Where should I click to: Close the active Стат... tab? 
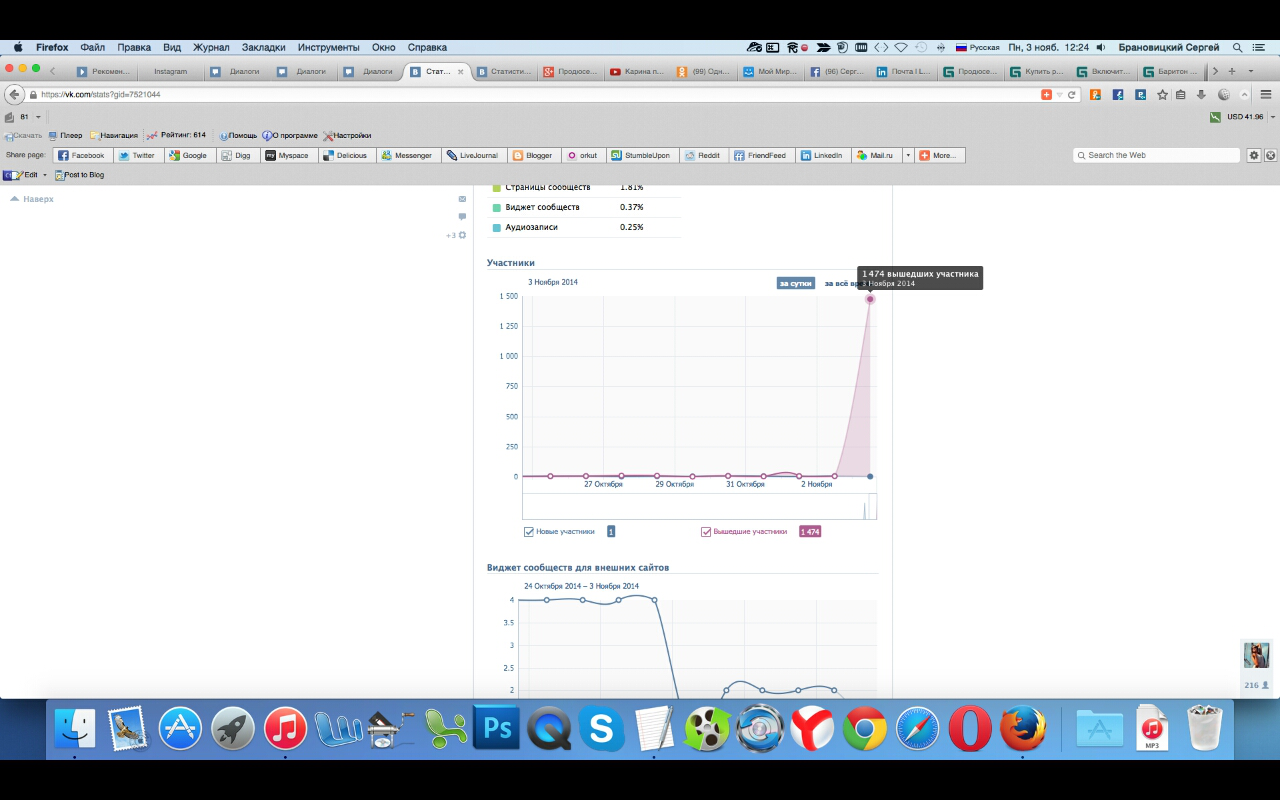click(459, 71)
